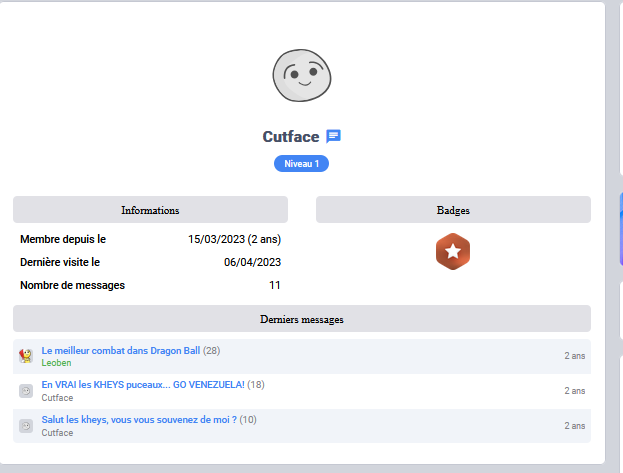
Task: Select the Badges section header
Action: pos(453,209)
